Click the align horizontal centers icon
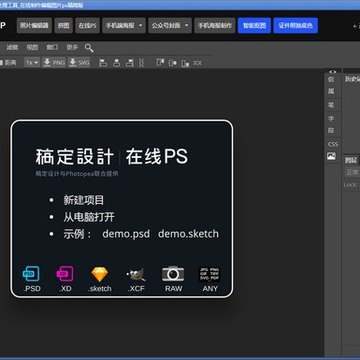This screenshot has height=360, width=360. coord(116,63)
